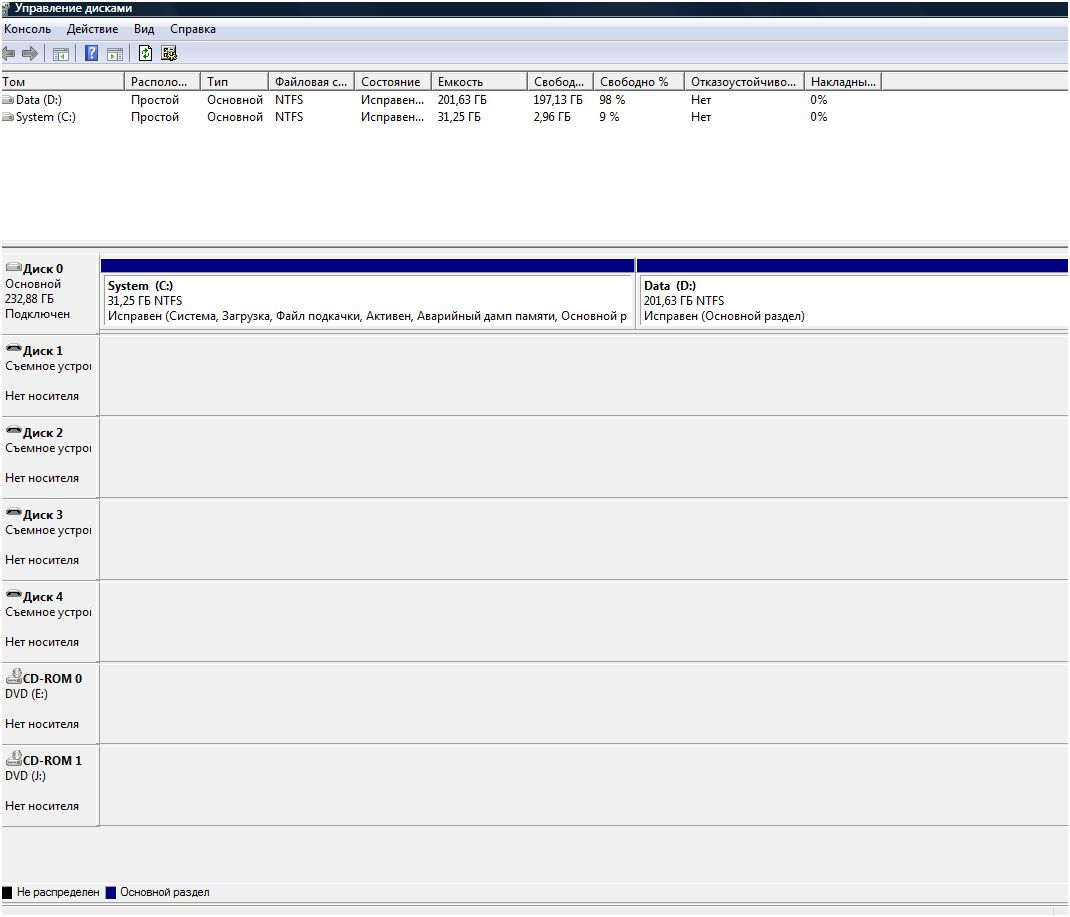Sort by the Емкость column header
Screen dimensions: 1070x917
pos(479,82)
